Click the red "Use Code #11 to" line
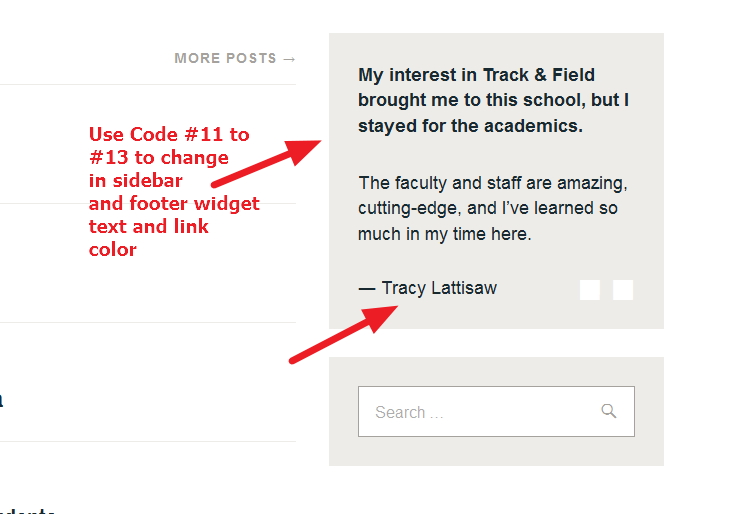The height and width of the screenshot is (514, 747). 169,134
